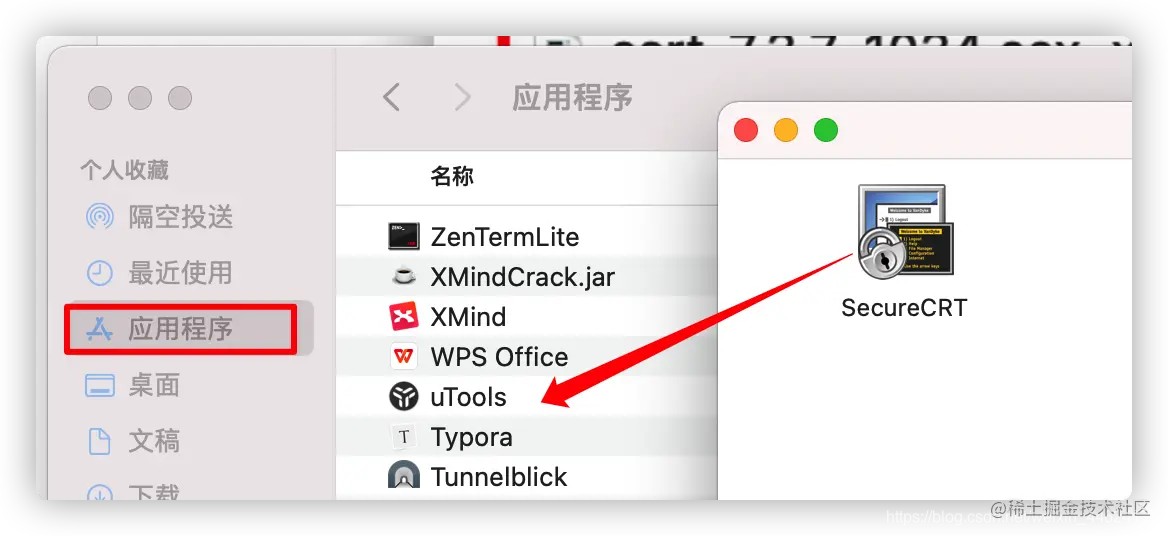Image resolution: width=1168 pixels, height=536 pixels.
Task: Click the green zoom button of installer window
Action: point(825,130)
